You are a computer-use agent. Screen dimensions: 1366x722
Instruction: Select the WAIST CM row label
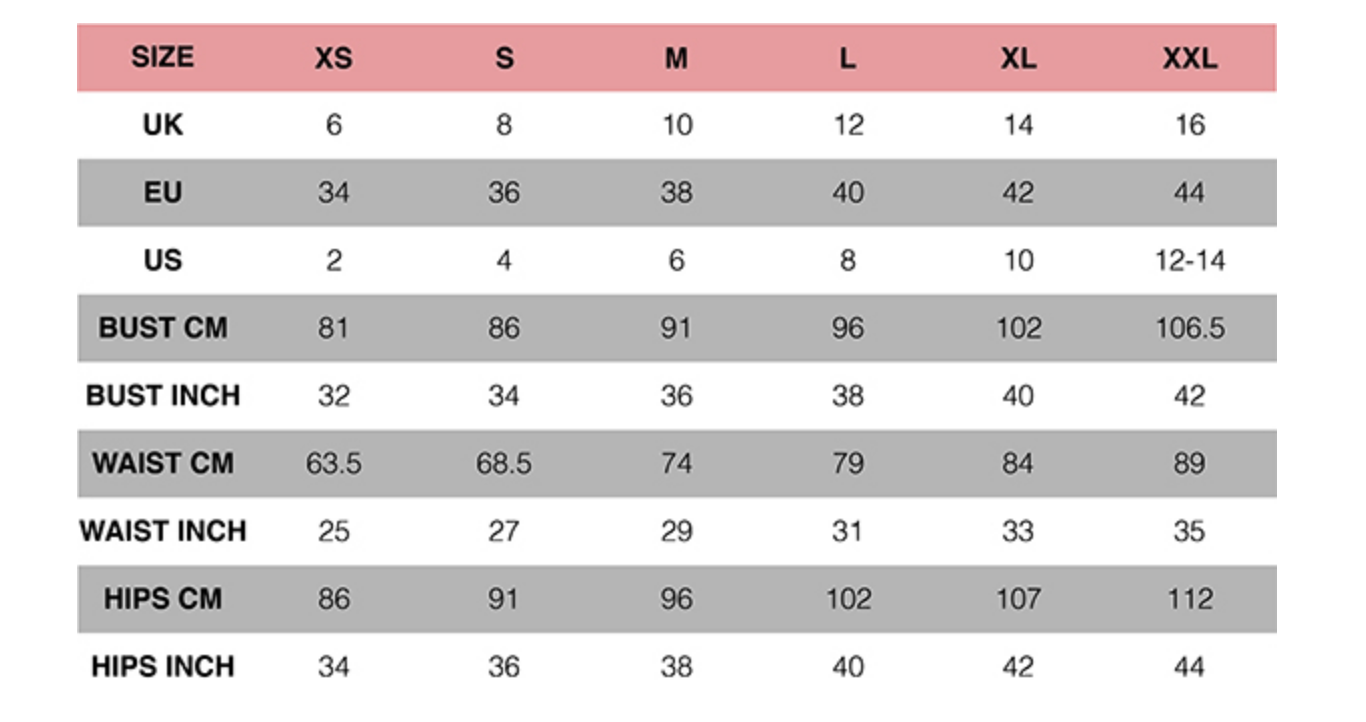pyautogui.click(x=162, y=464)
